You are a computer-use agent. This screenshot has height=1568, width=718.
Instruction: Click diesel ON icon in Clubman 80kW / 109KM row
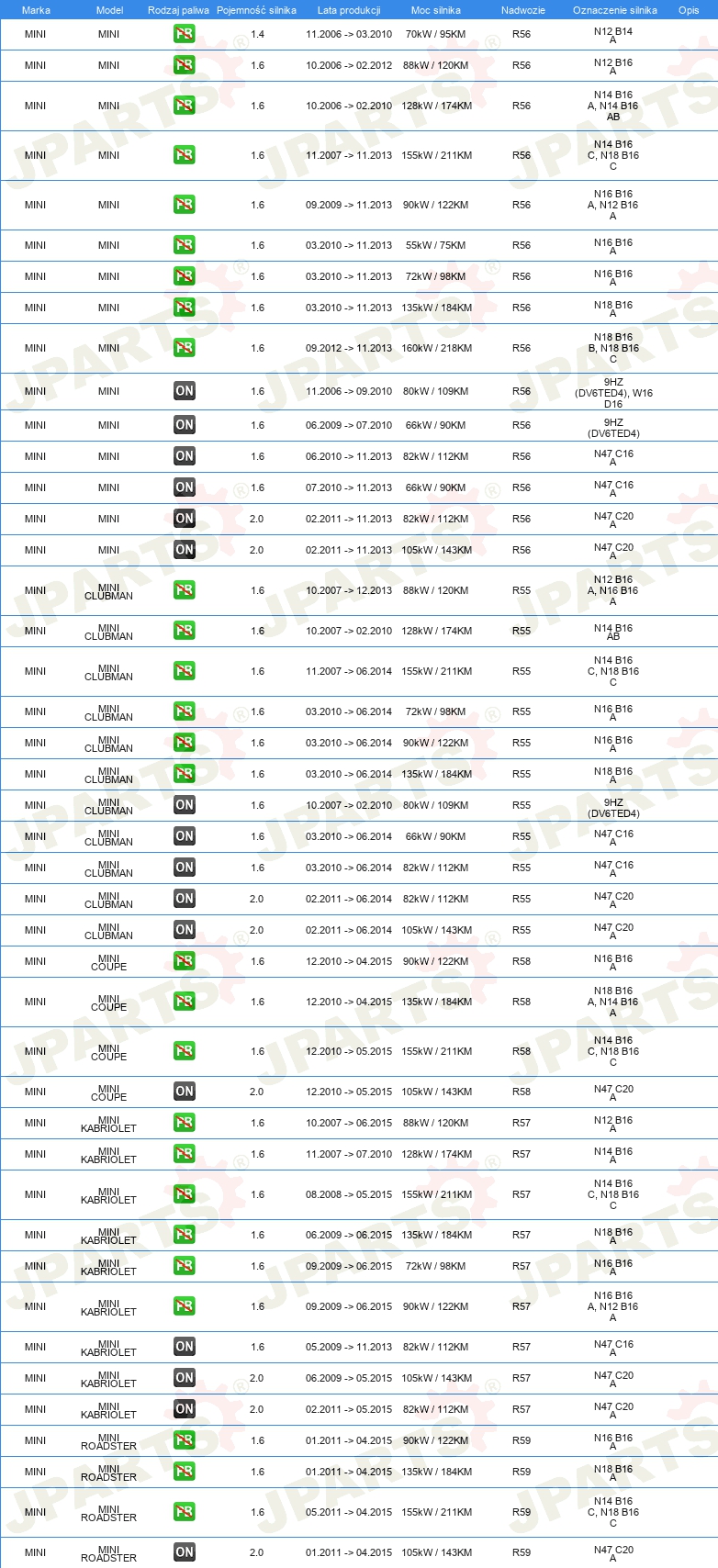coord(185,805)
